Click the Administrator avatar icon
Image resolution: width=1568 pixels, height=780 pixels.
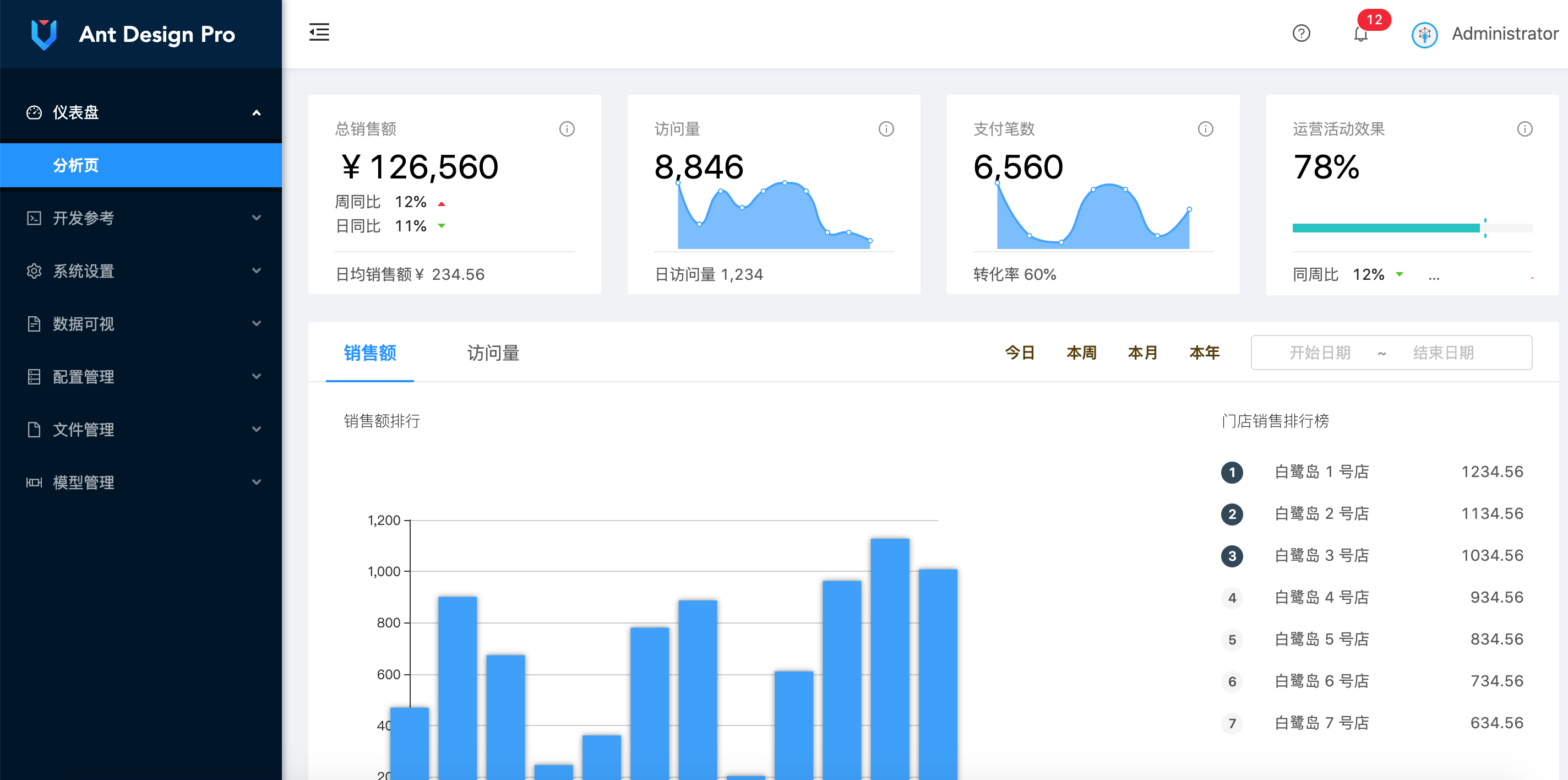(1424, 34)
